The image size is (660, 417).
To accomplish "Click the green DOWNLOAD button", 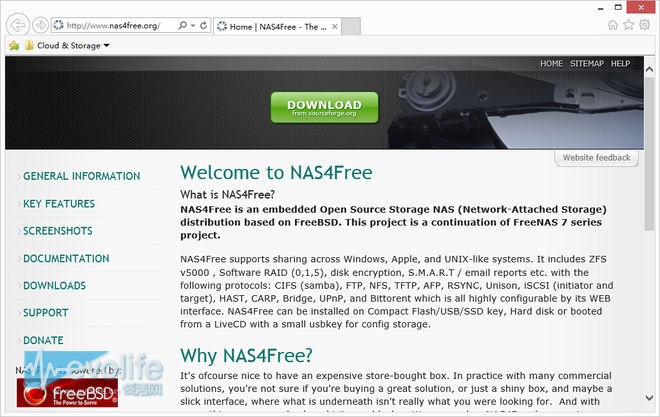I will click(x=325, y=108).
